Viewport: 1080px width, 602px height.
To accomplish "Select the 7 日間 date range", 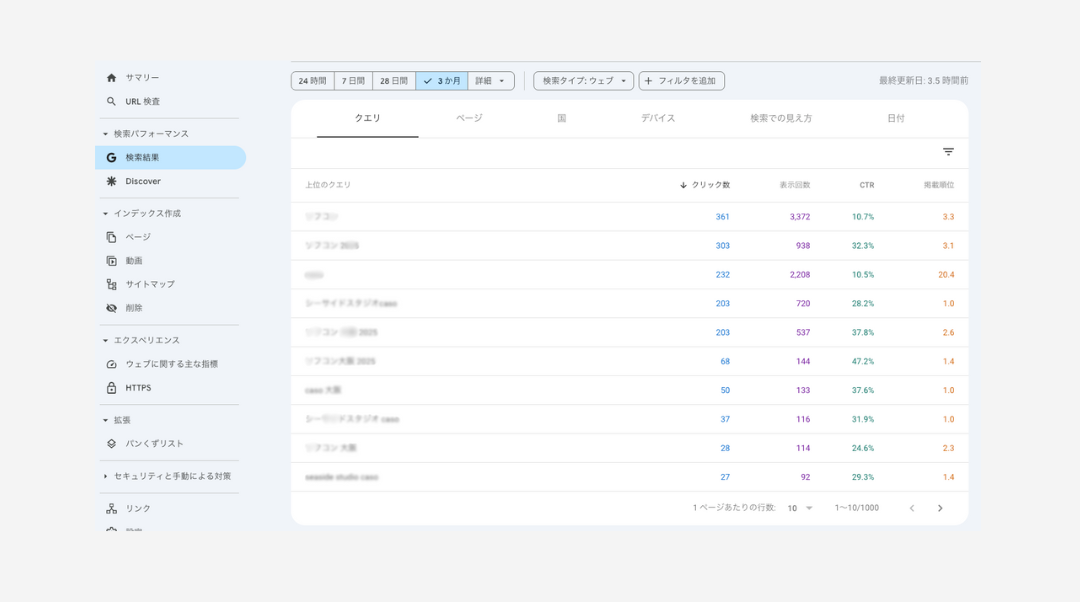I will pos(353,81).
